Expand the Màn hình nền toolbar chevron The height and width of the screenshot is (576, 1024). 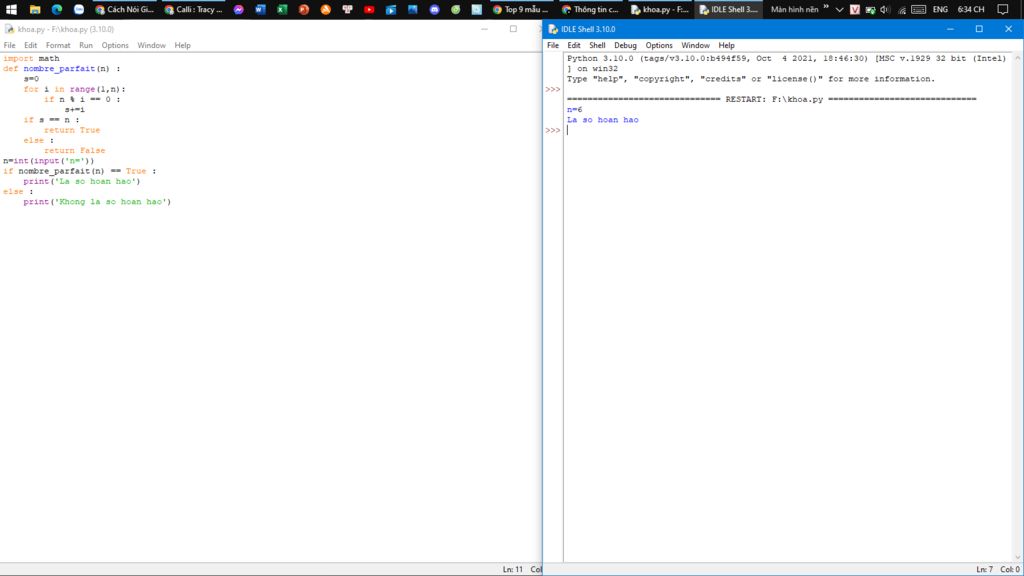[x=826, y=7]
